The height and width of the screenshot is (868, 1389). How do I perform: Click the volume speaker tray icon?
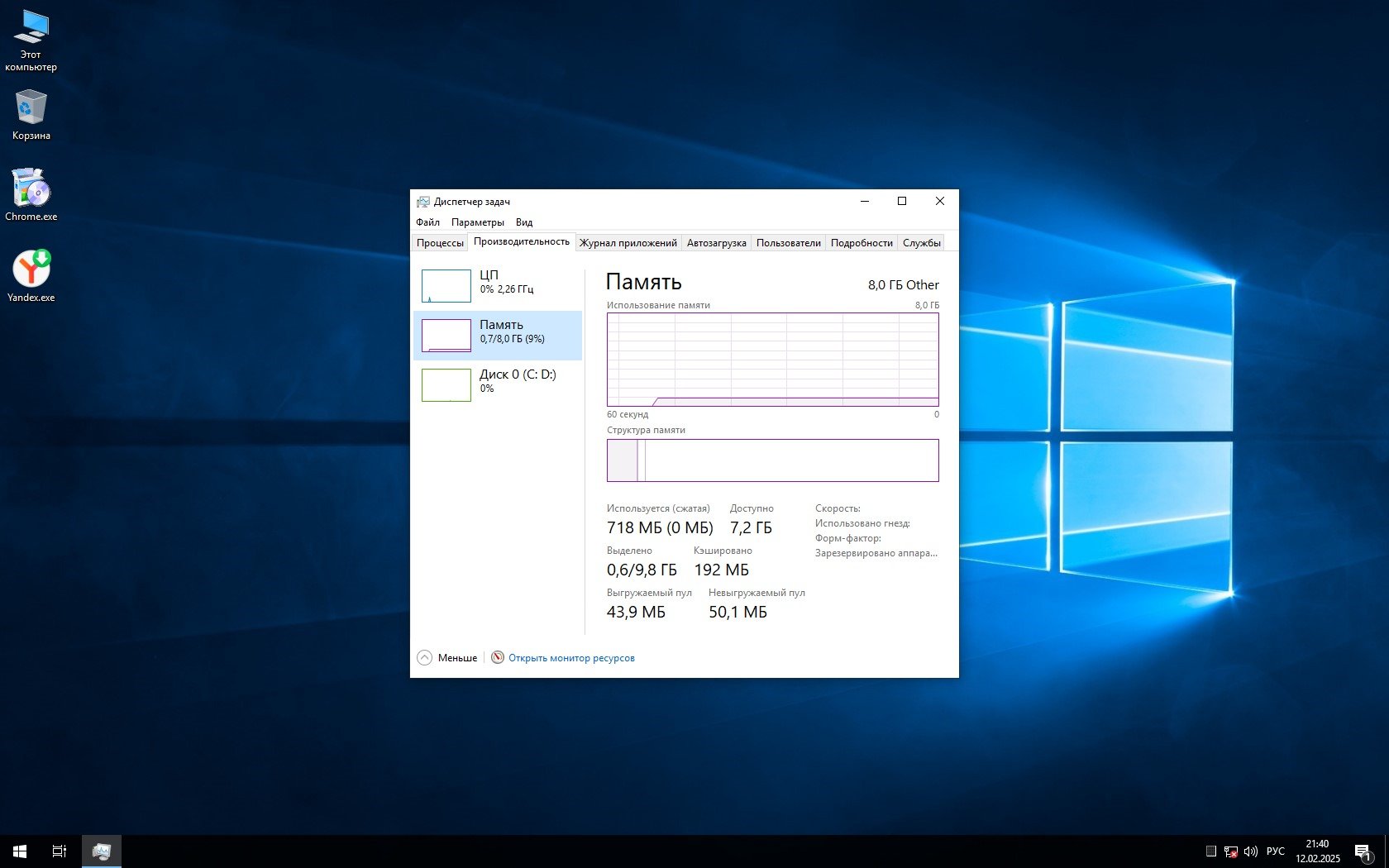pyautogui.click(x=1251, y=851)
